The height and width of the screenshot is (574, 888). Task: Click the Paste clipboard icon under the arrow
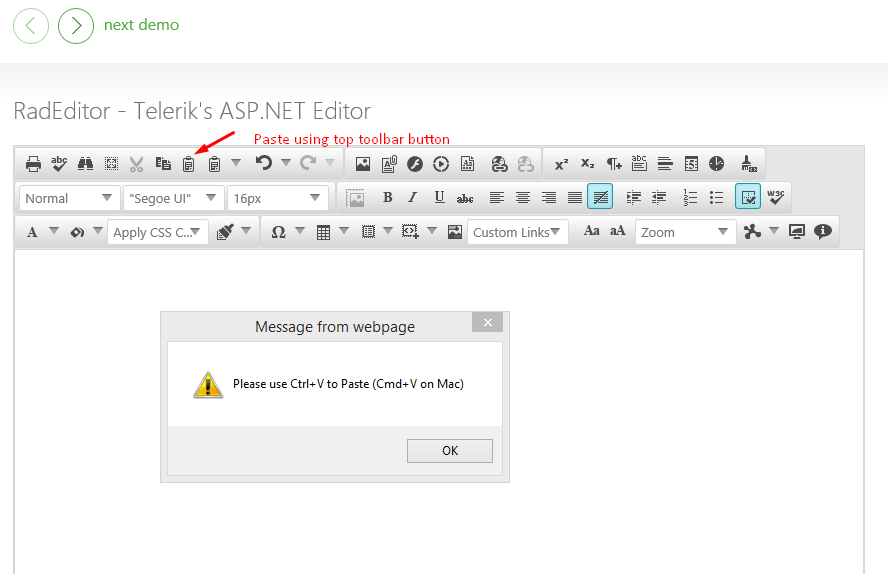(x=189, y=164)
